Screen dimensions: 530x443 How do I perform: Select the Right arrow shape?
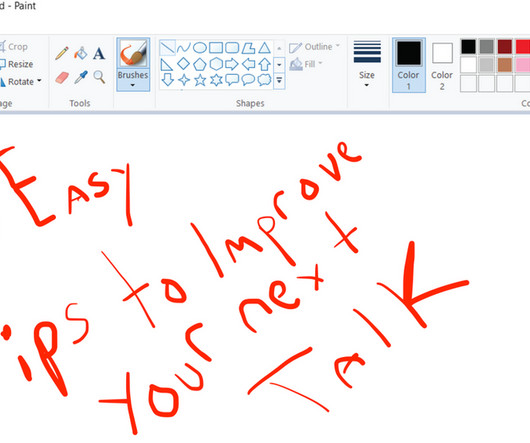point(232,64)
